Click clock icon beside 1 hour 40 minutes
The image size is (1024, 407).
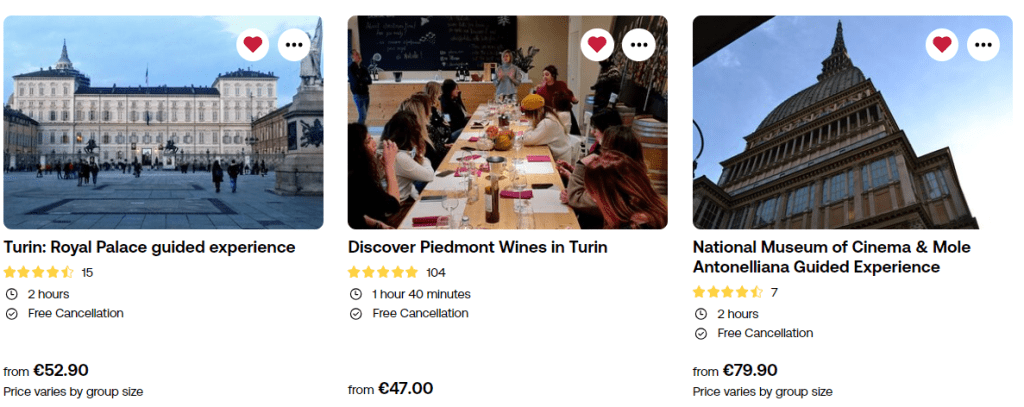coord(356,294)
